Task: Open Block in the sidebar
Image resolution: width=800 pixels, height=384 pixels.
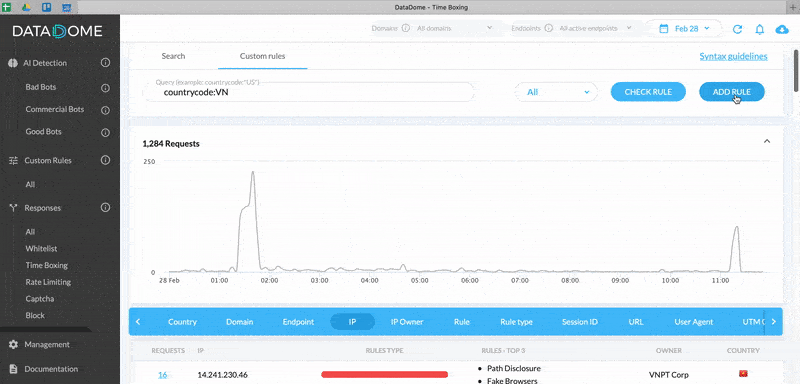Action: tap(35, 315)
